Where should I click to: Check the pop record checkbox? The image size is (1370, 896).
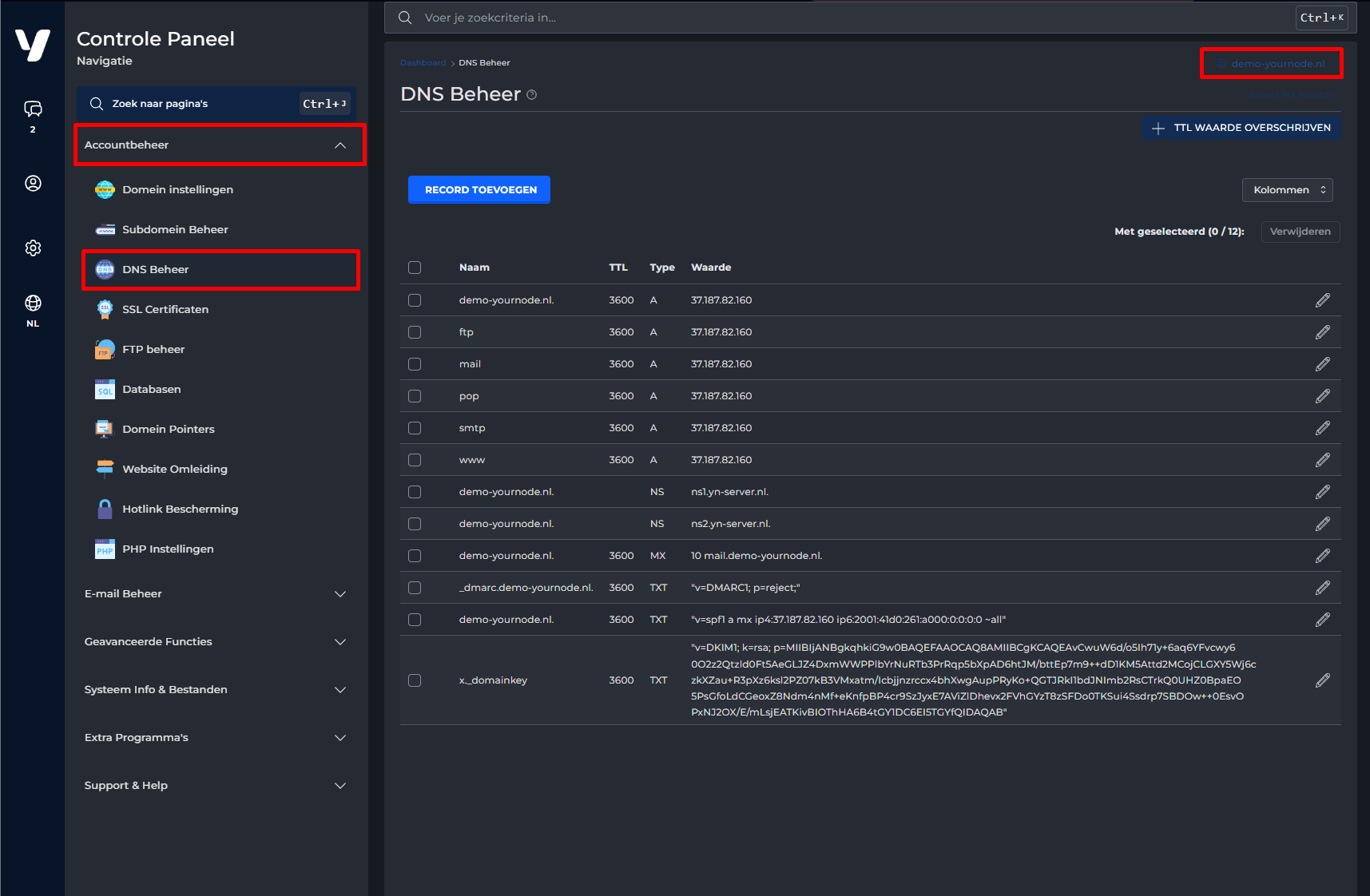(x=415, y=396)
